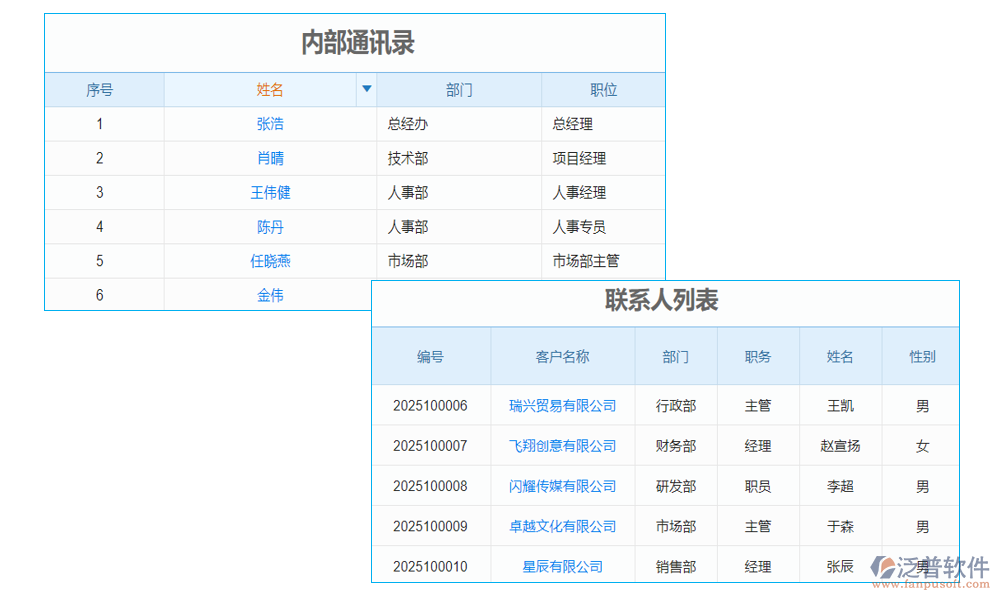The width and height of the screenshot is (1000, 600).
Task: Open employee profile of 张浩
Action: [x=270, y=123]
